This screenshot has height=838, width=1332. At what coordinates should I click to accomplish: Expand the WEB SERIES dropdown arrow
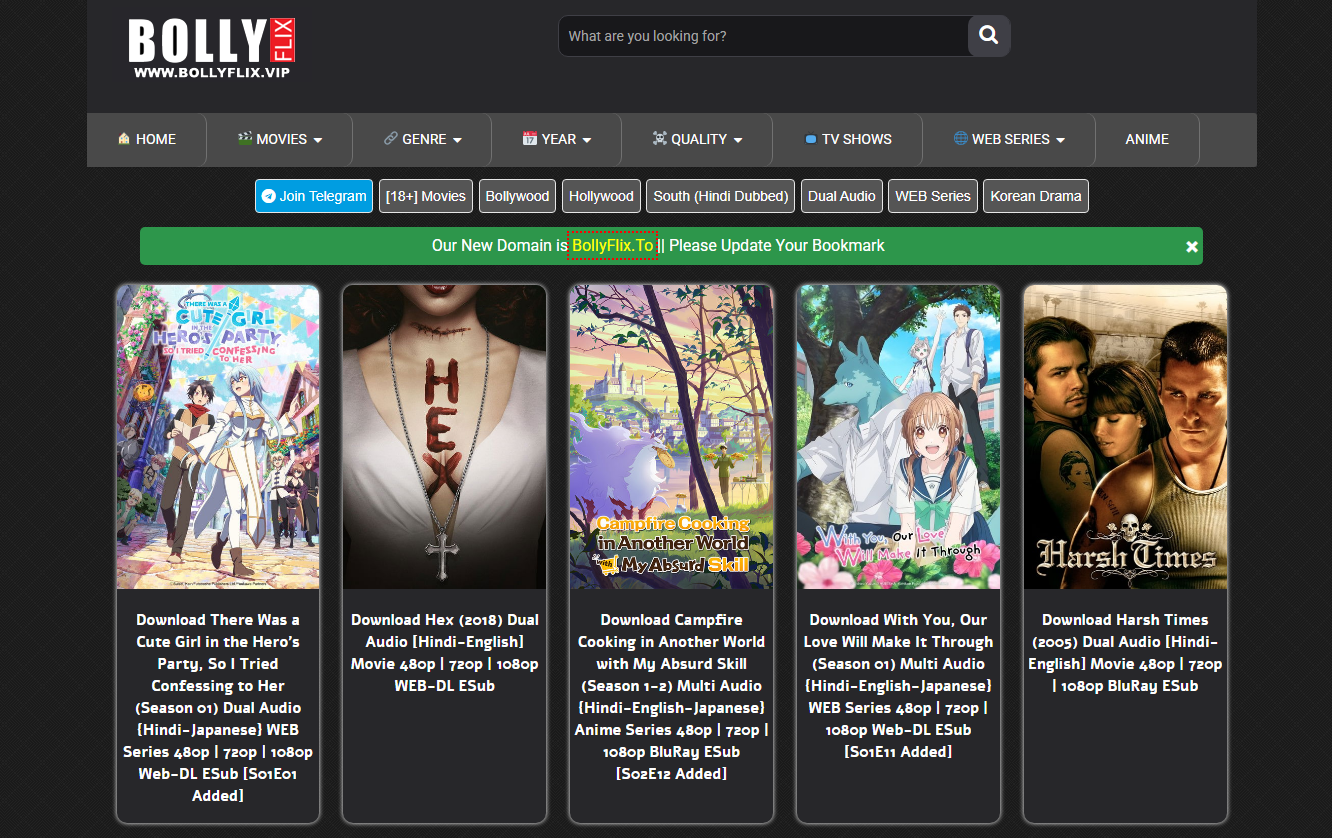pos(1060,140)
